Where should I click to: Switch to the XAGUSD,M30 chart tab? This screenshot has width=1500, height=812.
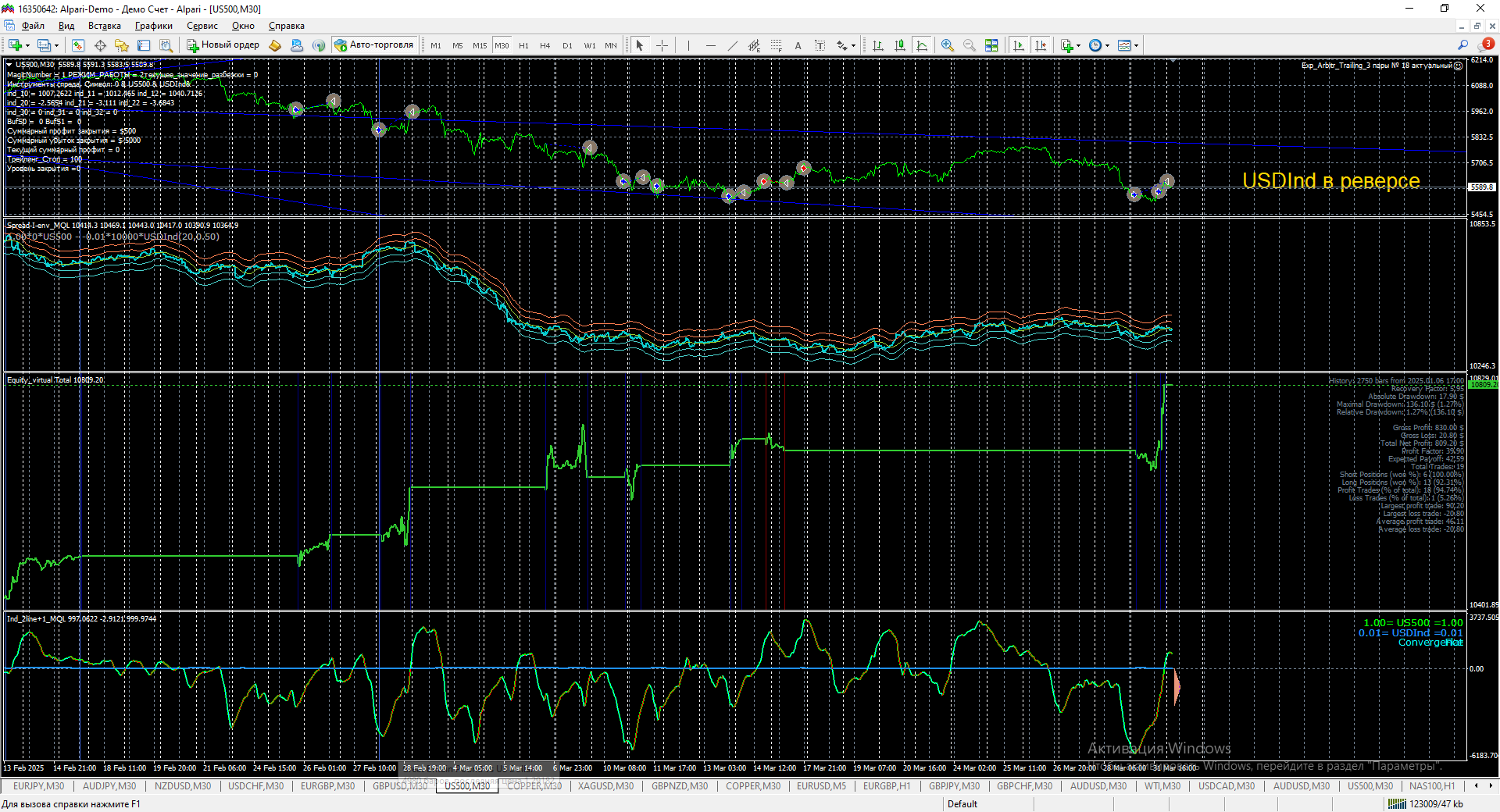605,786
